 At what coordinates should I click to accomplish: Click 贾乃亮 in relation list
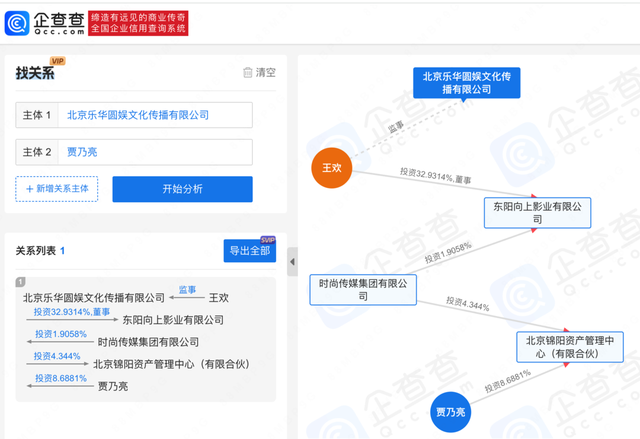point(113,386)
